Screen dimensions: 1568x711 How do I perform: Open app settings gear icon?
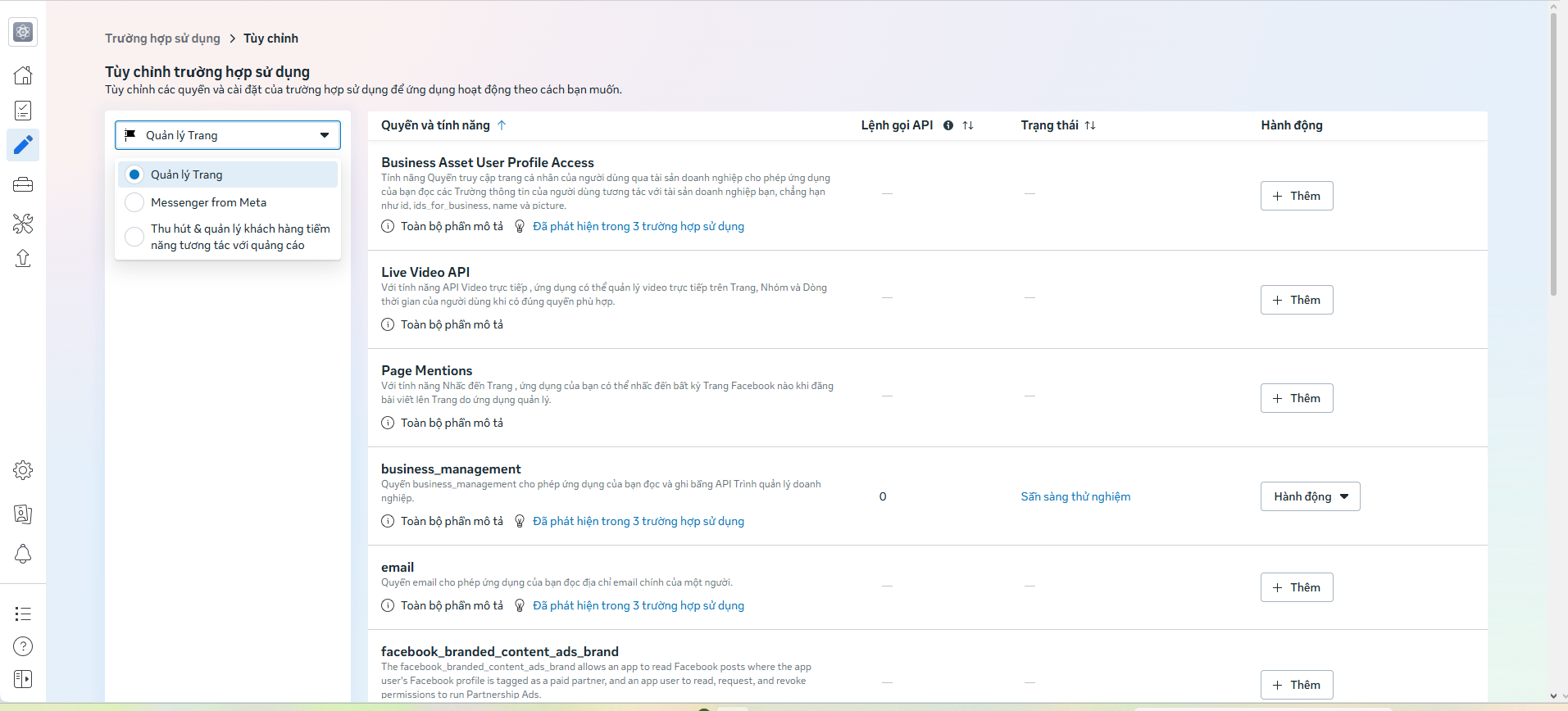tap(23, 470)
